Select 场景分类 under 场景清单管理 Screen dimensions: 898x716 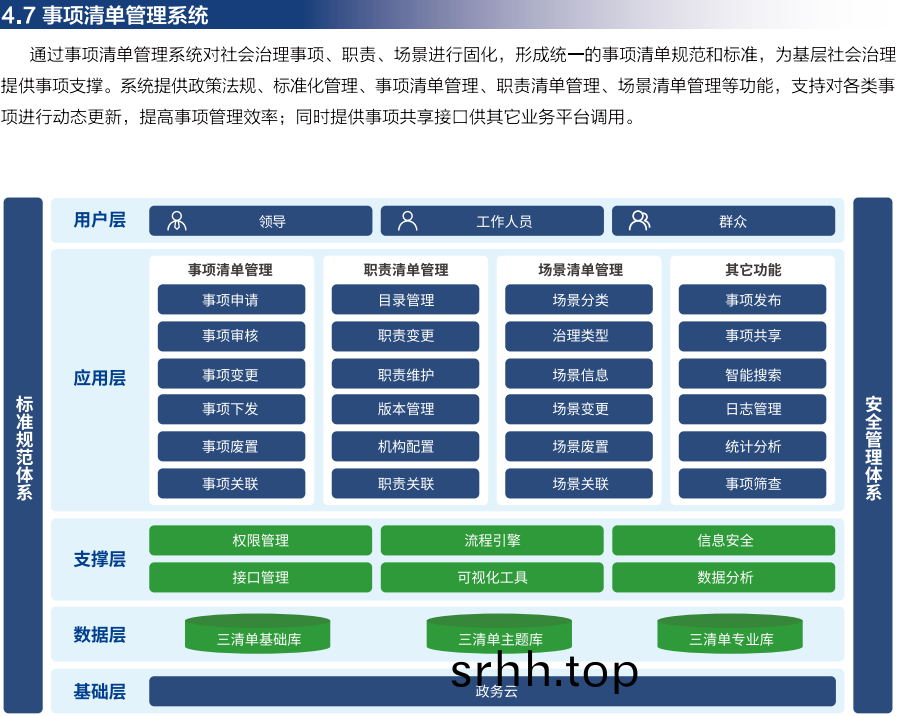(579, 300)
